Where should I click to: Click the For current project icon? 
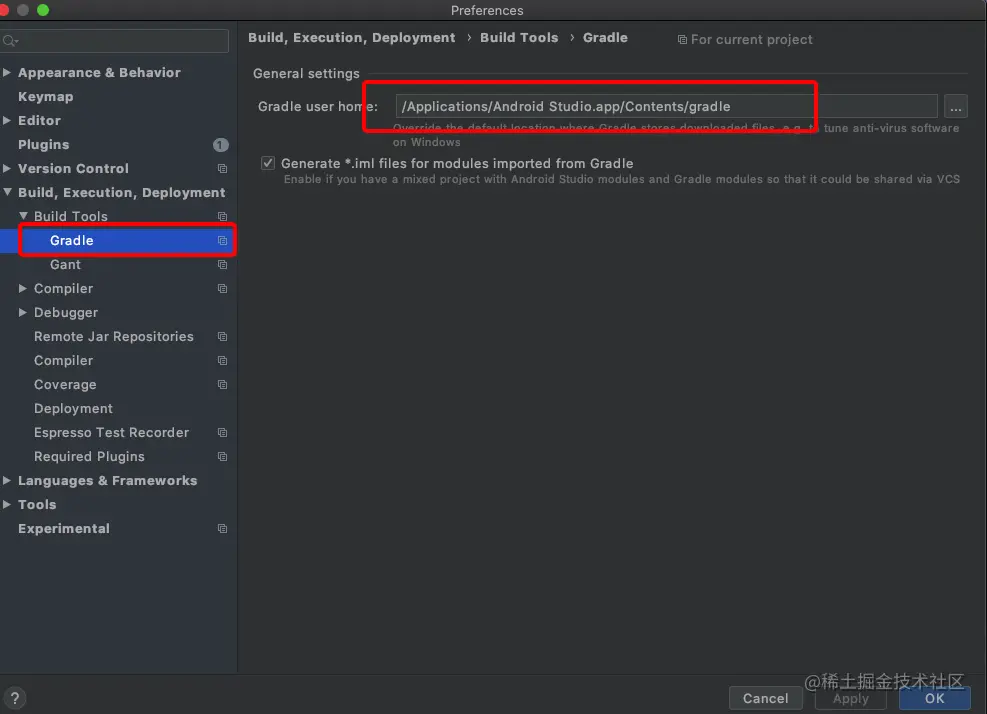point(682,40)
